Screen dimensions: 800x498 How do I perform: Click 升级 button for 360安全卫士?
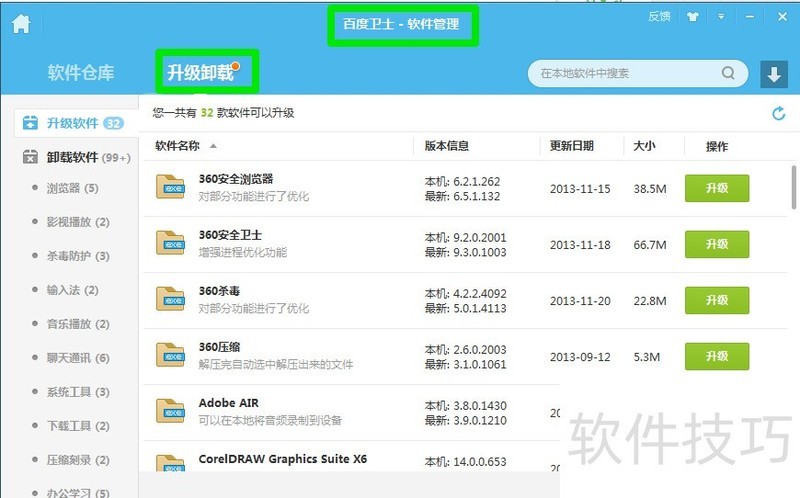[716, 244]
